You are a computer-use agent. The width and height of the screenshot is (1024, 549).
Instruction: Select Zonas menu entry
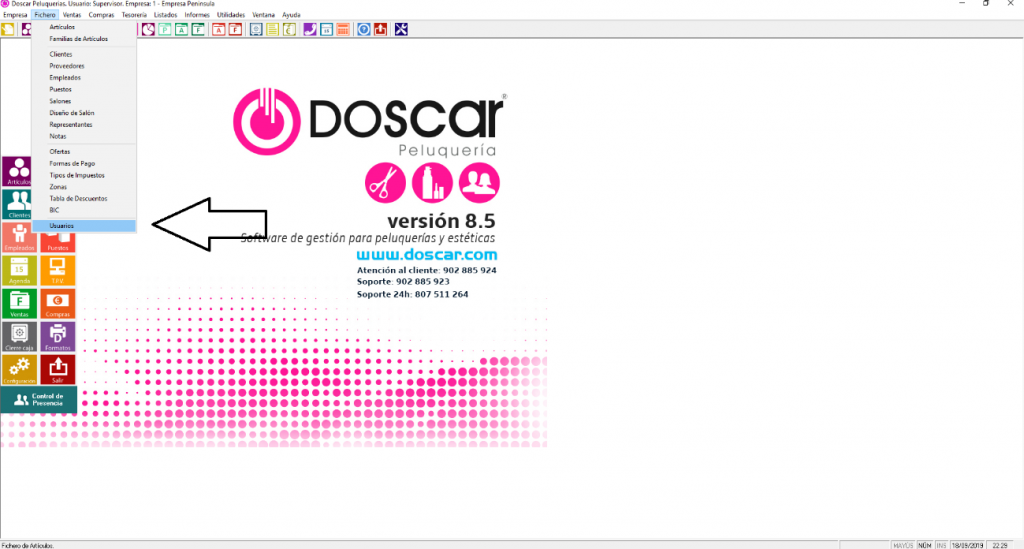click(x=84, y=187)
